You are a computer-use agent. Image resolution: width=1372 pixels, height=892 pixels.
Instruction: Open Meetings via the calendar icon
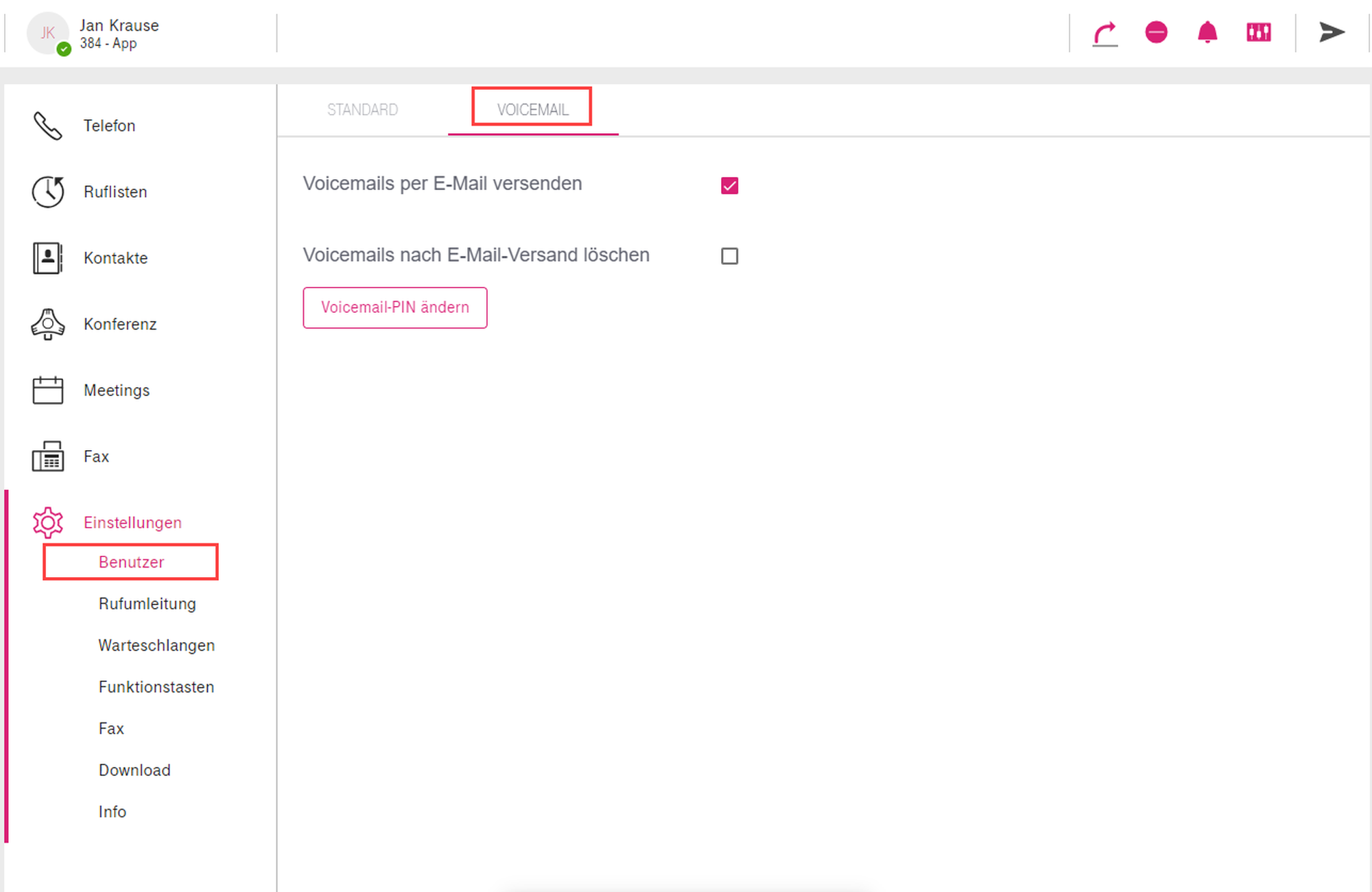click(x=48, y=390)
